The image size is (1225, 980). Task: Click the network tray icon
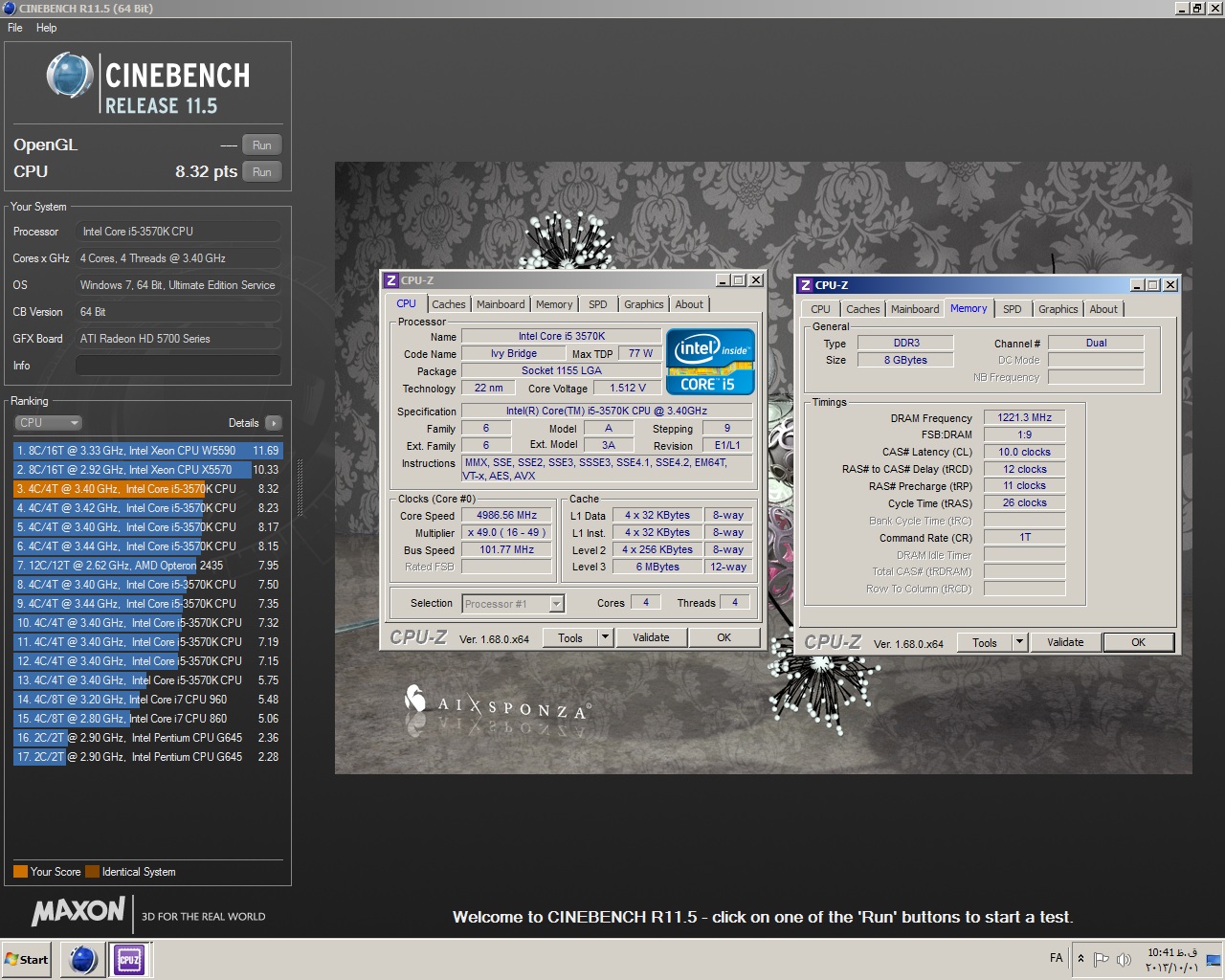tap(1214, 959)
